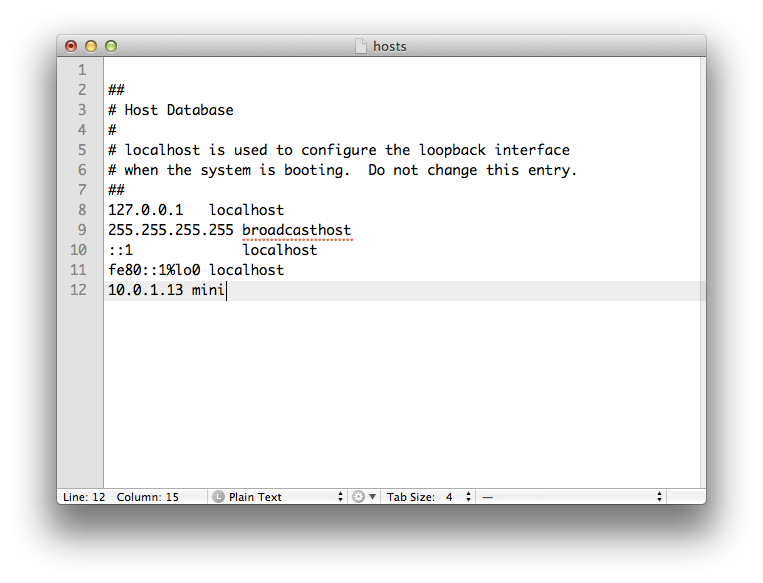
Task: Click '255.255.255.255' on line 9
Action: [171, 230]
